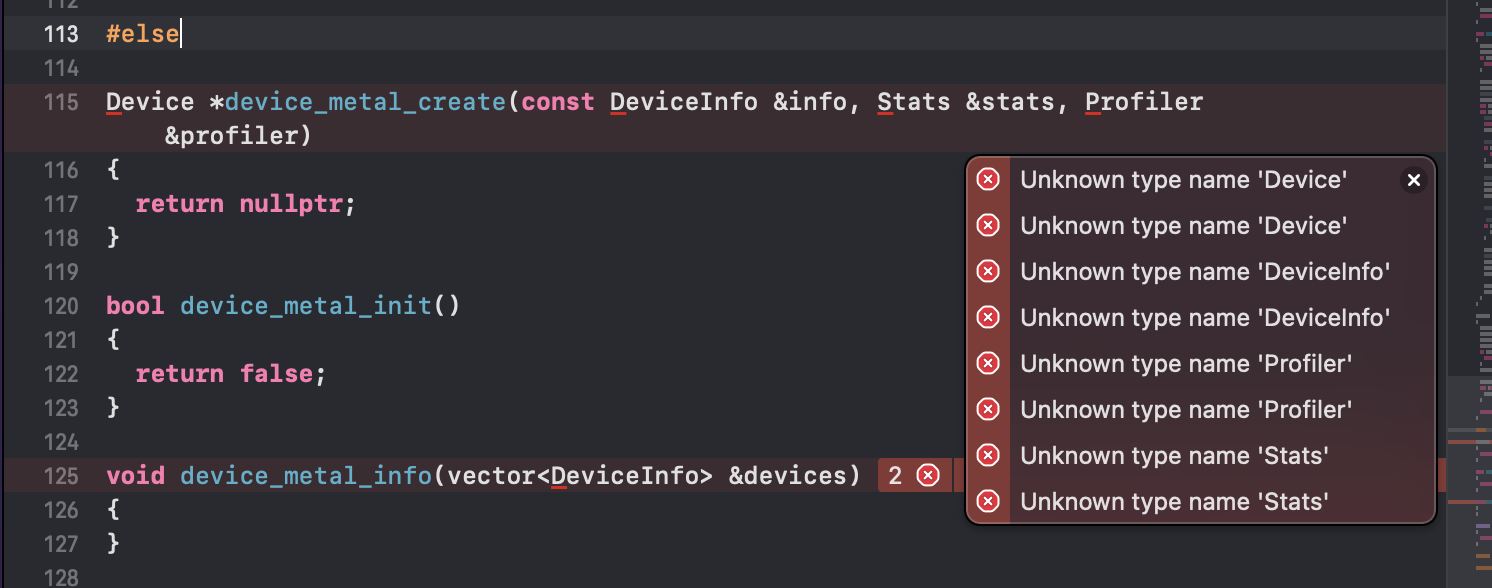Click line number 113 in the gutter

61,34
